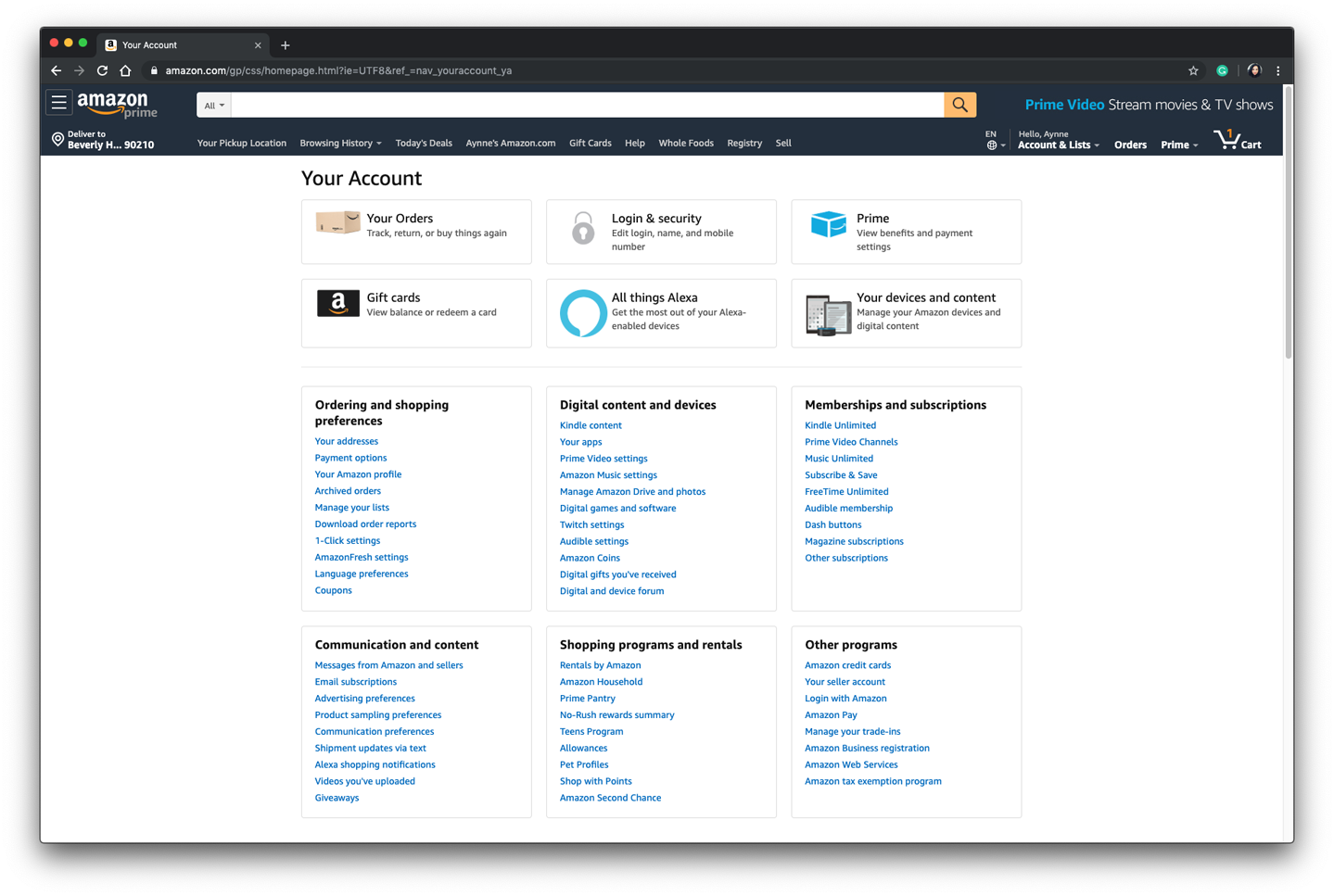This screenshot has width=1334, height=896.
Task: Open Manage Amazon Drive and photos link
Action: (632, 492)
